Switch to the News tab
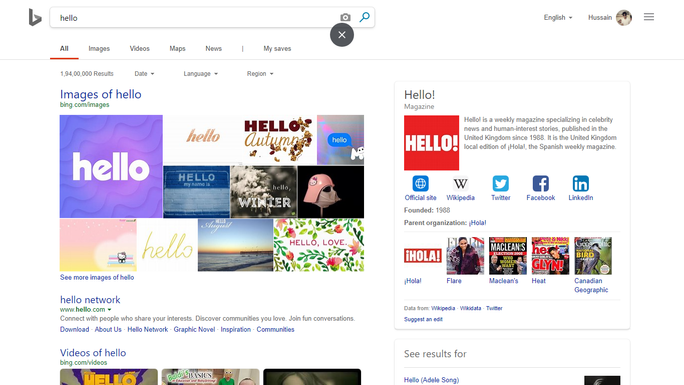This screenshot has width=684, height=385. (x=214, y=48)
